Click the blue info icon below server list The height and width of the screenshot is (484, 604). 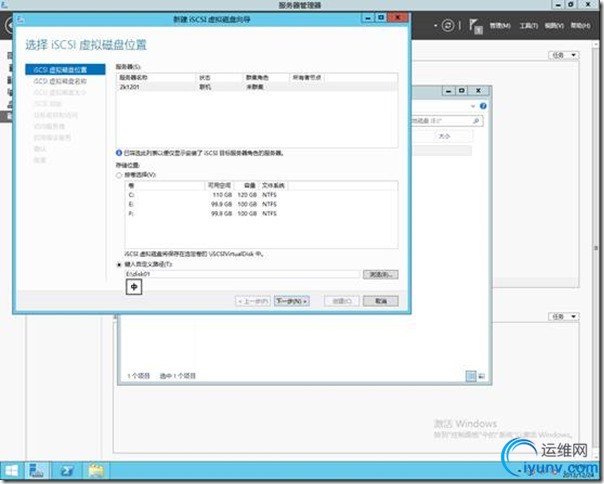click(119, 153)
